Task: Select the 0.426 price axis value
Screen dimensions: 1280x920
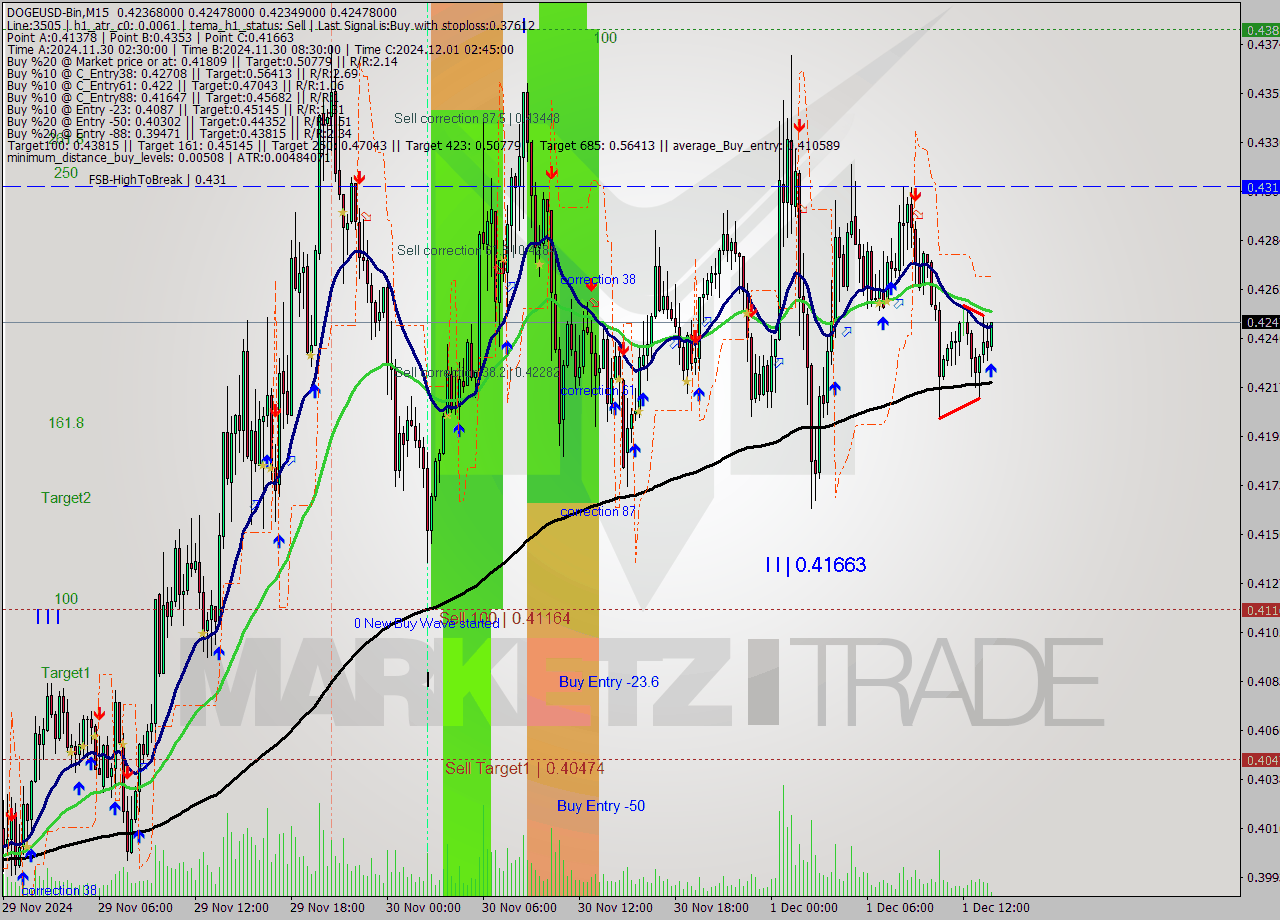Action: point(1263,289)
